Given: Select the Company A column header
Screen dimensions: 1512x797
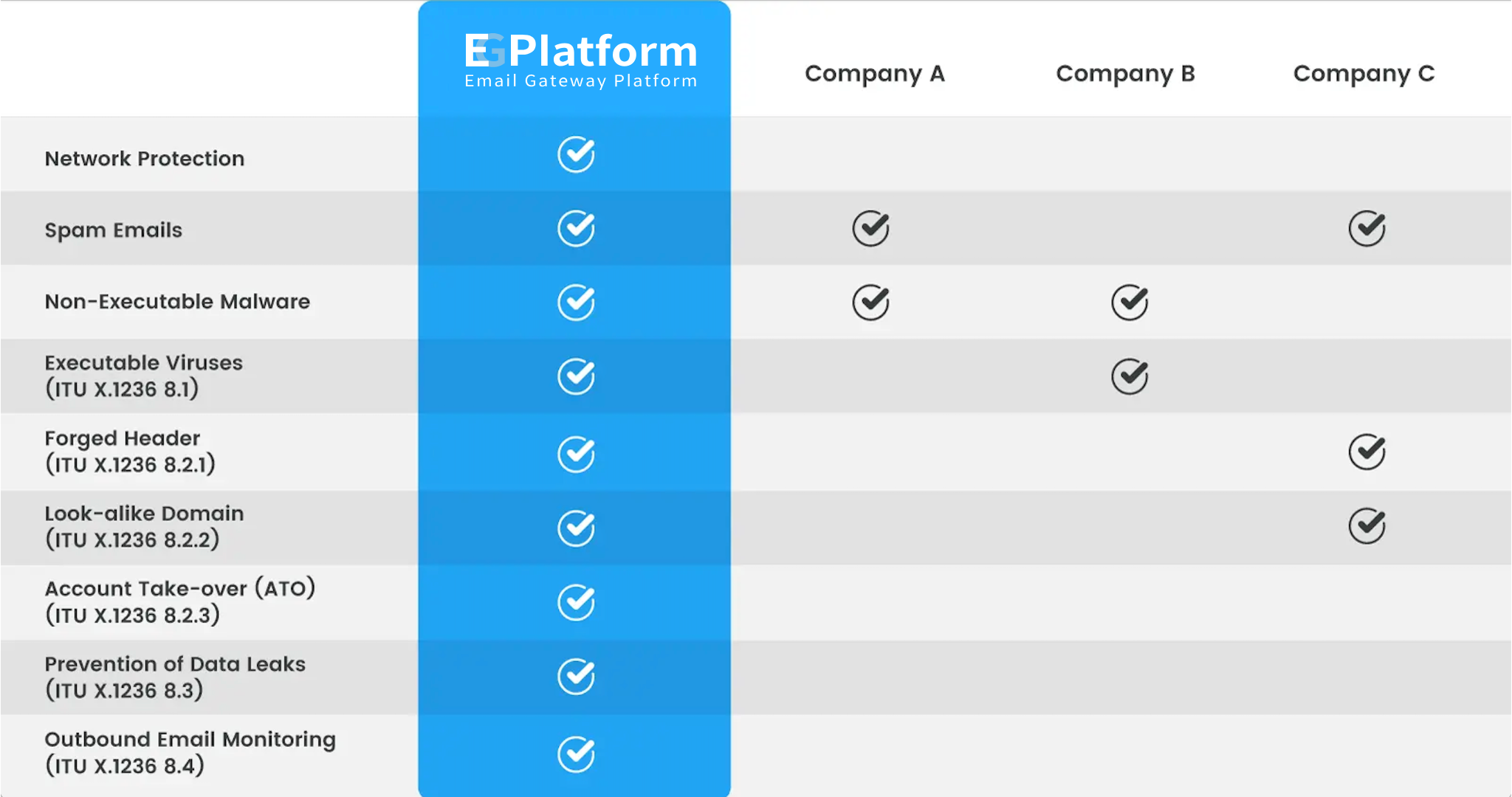Looking at the screenshot, I should [875, 74].
